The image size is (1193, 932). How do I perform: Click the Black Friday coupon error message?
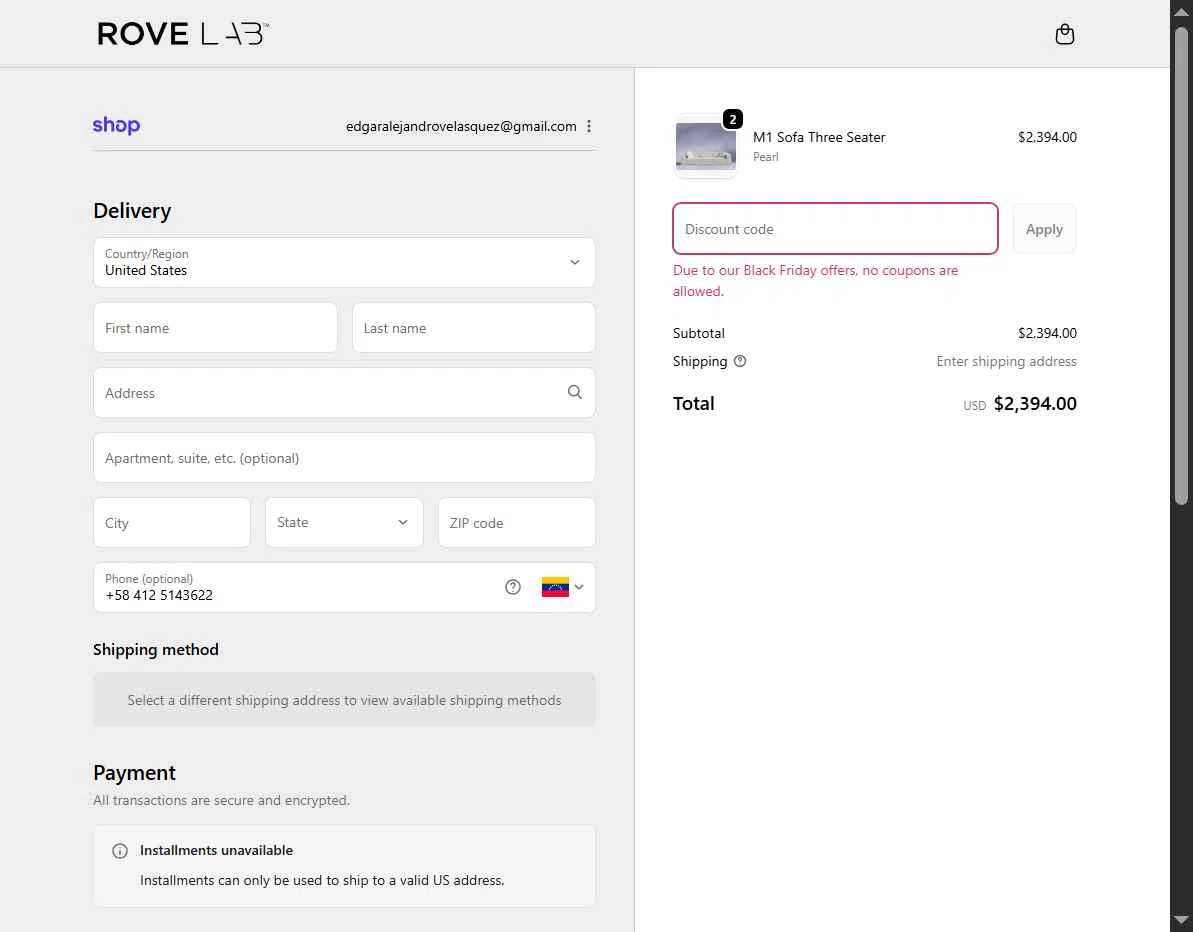pyautogui.click(x=816, y=281)
